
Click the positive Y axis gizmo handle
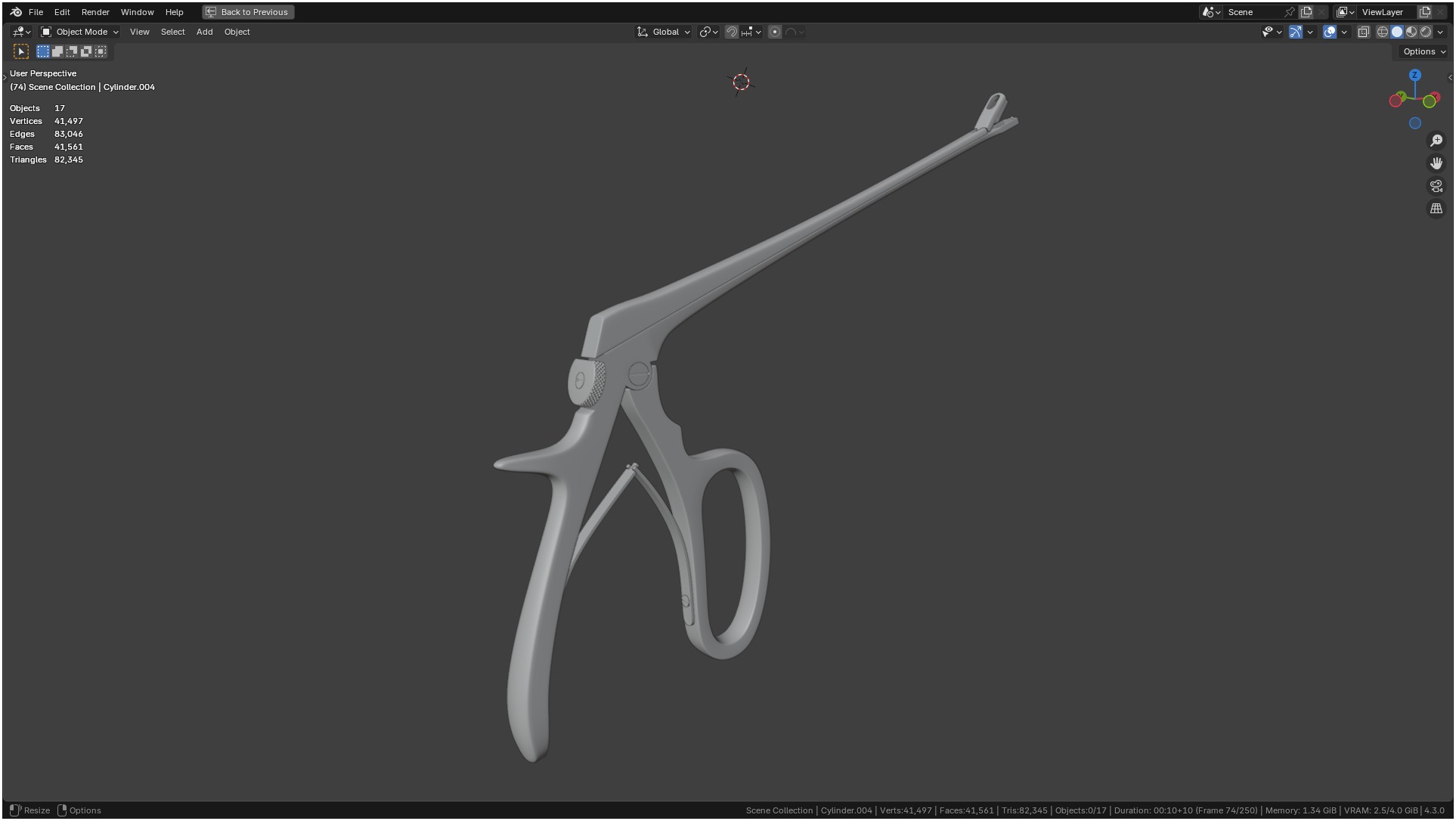point(1402,96)
